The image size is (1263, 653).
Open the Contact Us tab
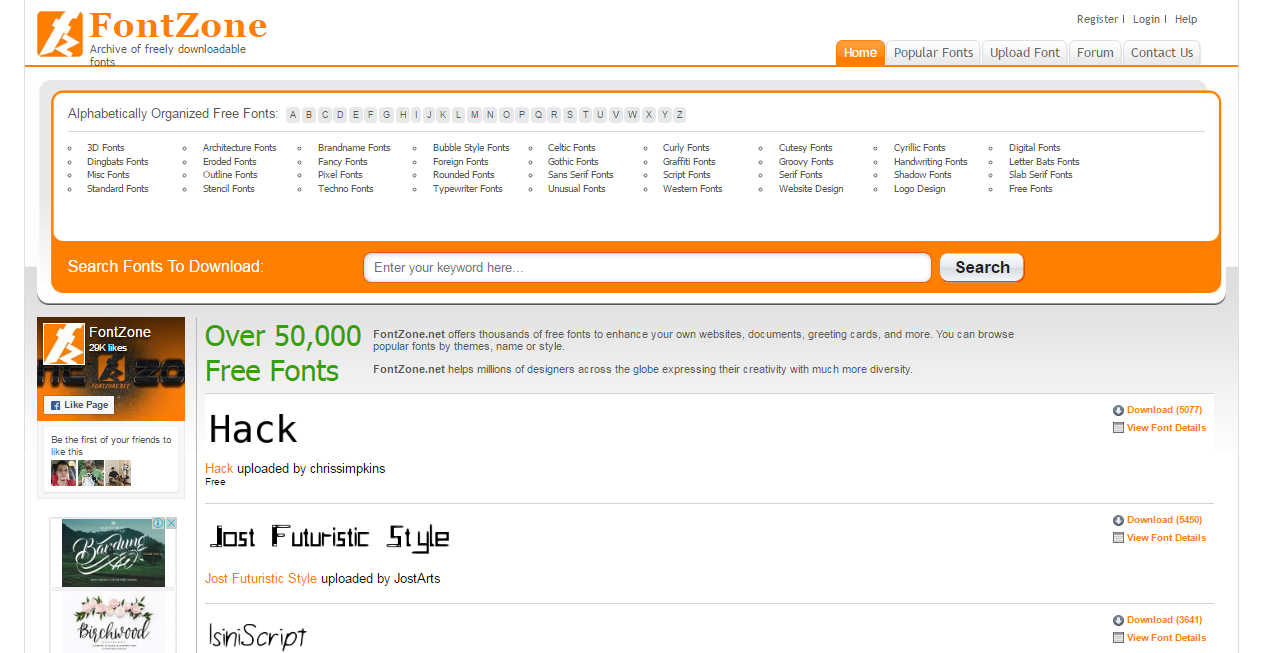(x=1162, y=53)
